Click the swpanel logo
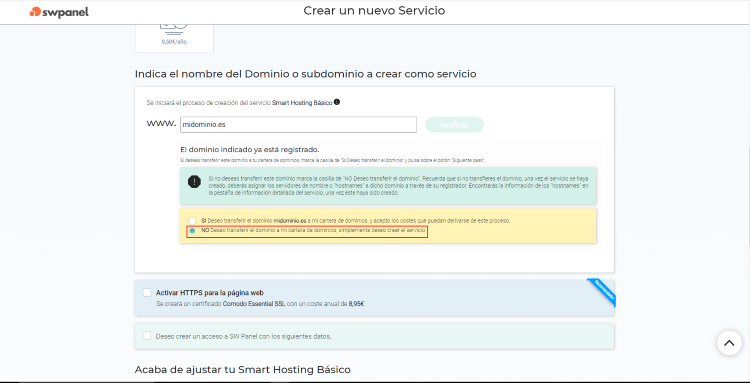 [x=59, y=11]
